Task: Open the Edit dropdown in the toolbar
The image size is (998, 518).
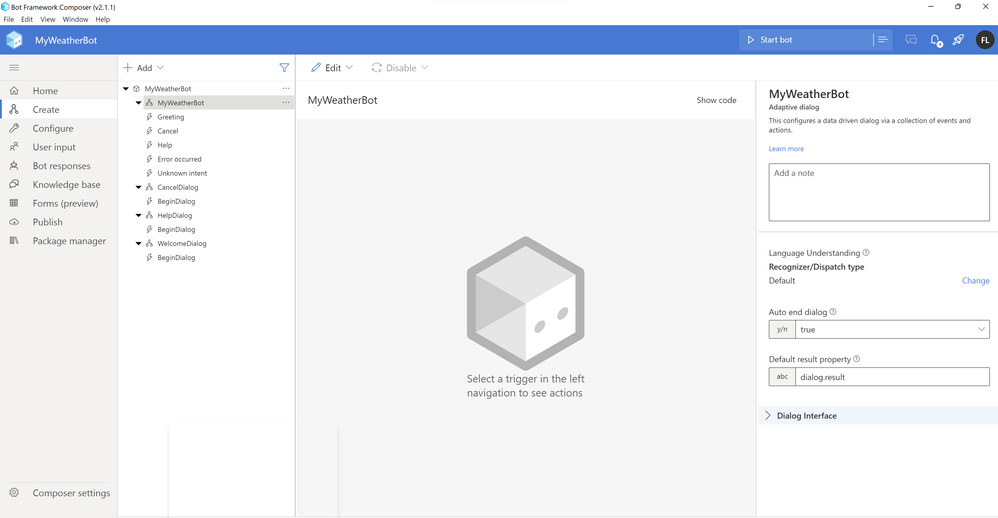Action: [x=332, y=67]
